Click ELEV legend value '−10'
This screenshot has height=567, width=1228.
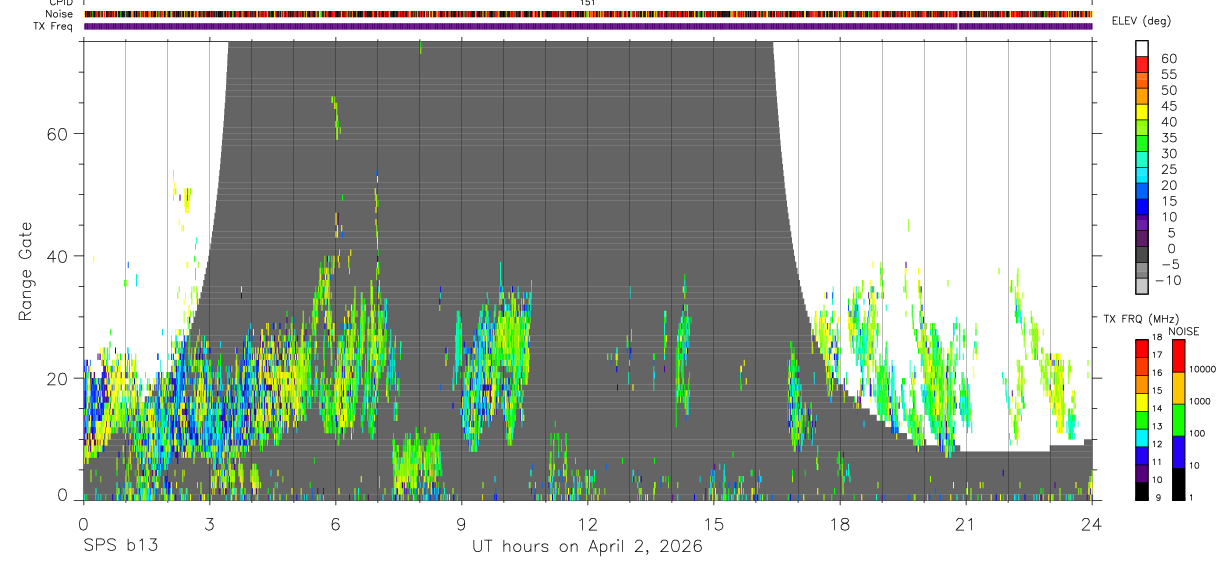point(1167,280)
